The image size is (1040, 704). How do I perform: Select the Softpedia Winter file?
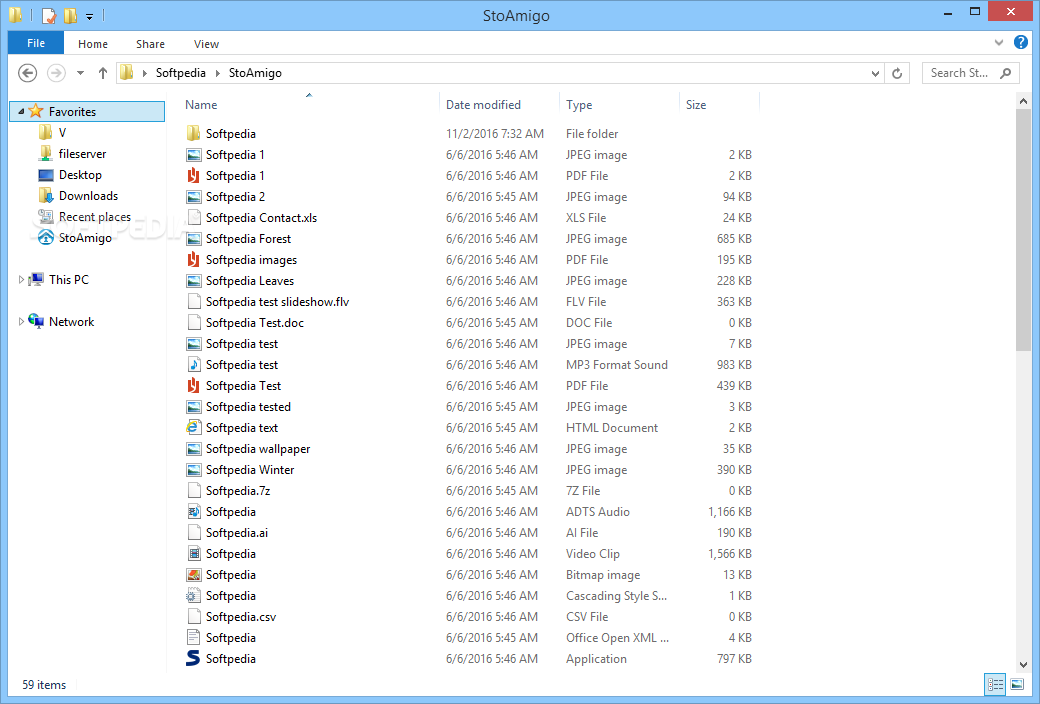point(249,470)
